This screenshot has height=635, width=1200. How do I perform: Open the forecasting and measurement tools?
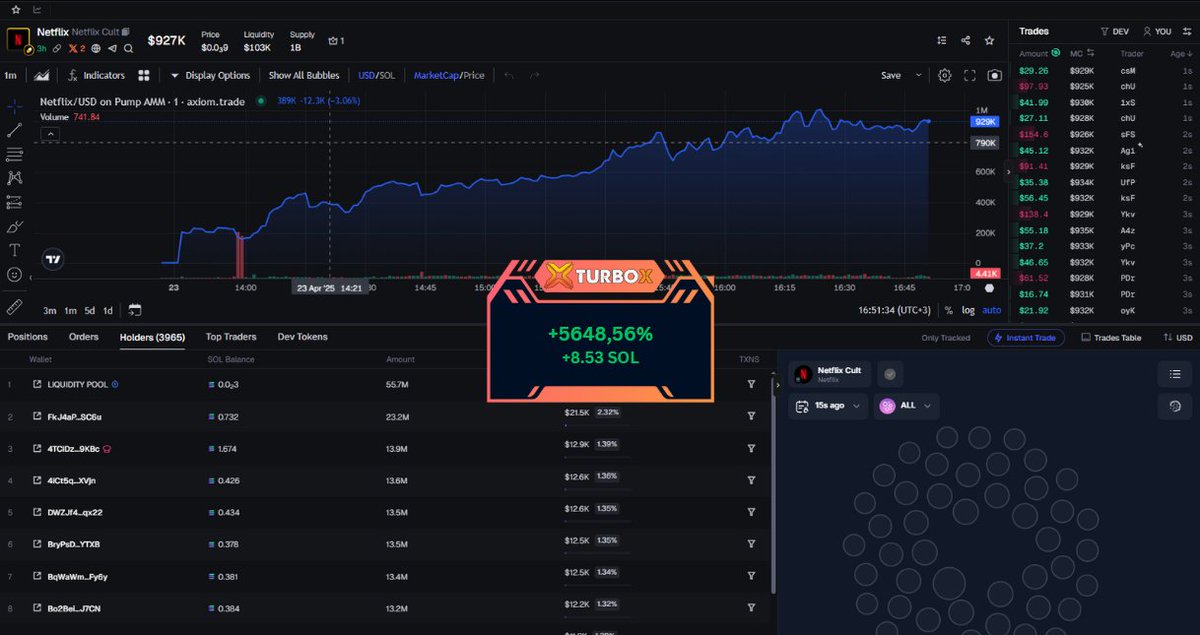click(14, 202)
